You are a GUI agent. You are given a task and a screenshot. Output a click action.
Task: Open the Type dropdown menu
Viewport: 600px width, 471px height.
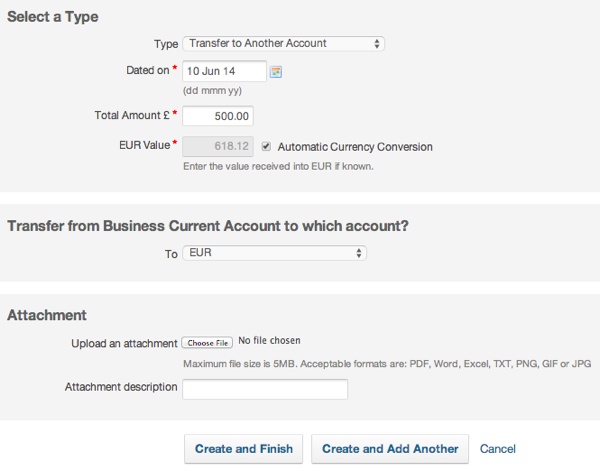point(284,43)
